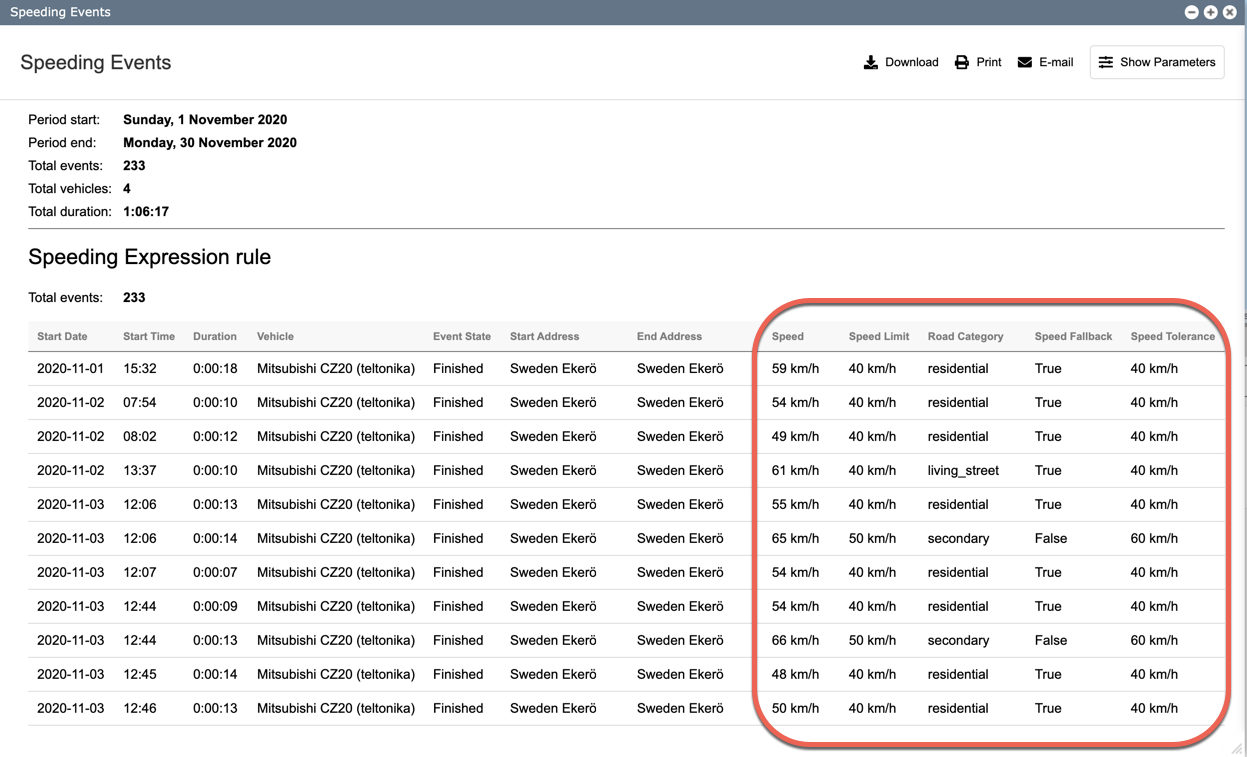The image size is (1247, 757).
Task: Grab the window resize handle corner
Action: [x=1236, y=747]
